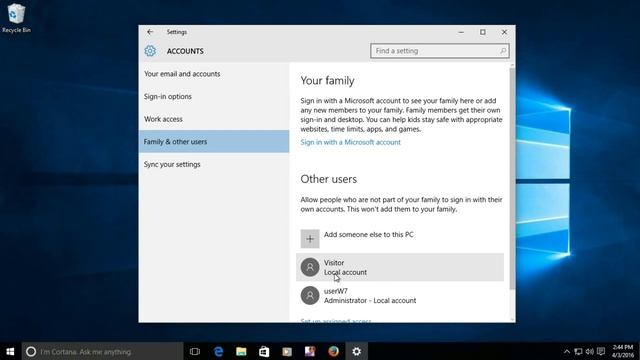Click the Cortana circle icon
640x360 pixels.
click(x=31, y=351)
